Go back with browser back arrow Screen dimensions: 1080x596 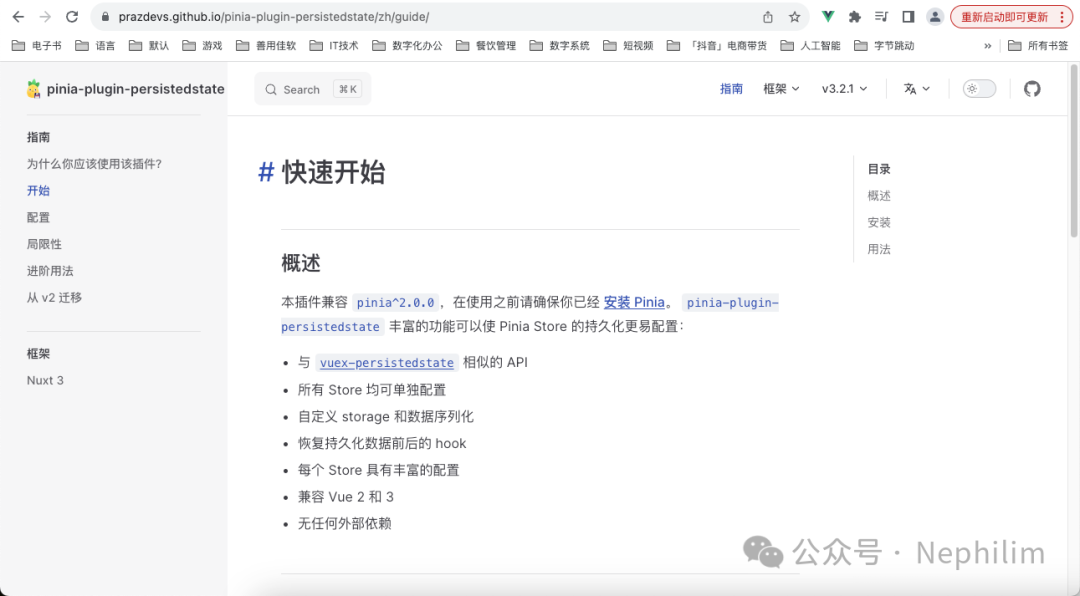click(x=19, y=17)
